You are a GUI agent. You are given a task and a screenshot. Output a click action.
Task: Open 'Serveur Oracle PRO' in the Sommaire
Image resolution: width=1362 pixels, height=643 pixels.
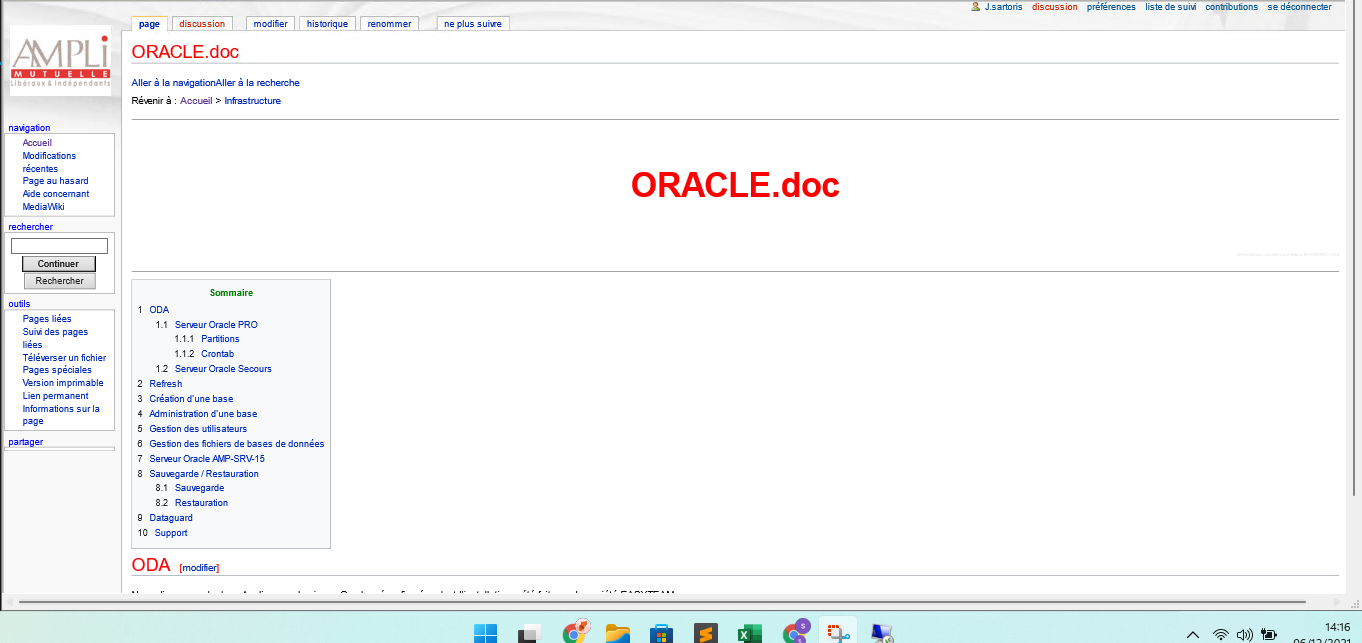(215, 324)
